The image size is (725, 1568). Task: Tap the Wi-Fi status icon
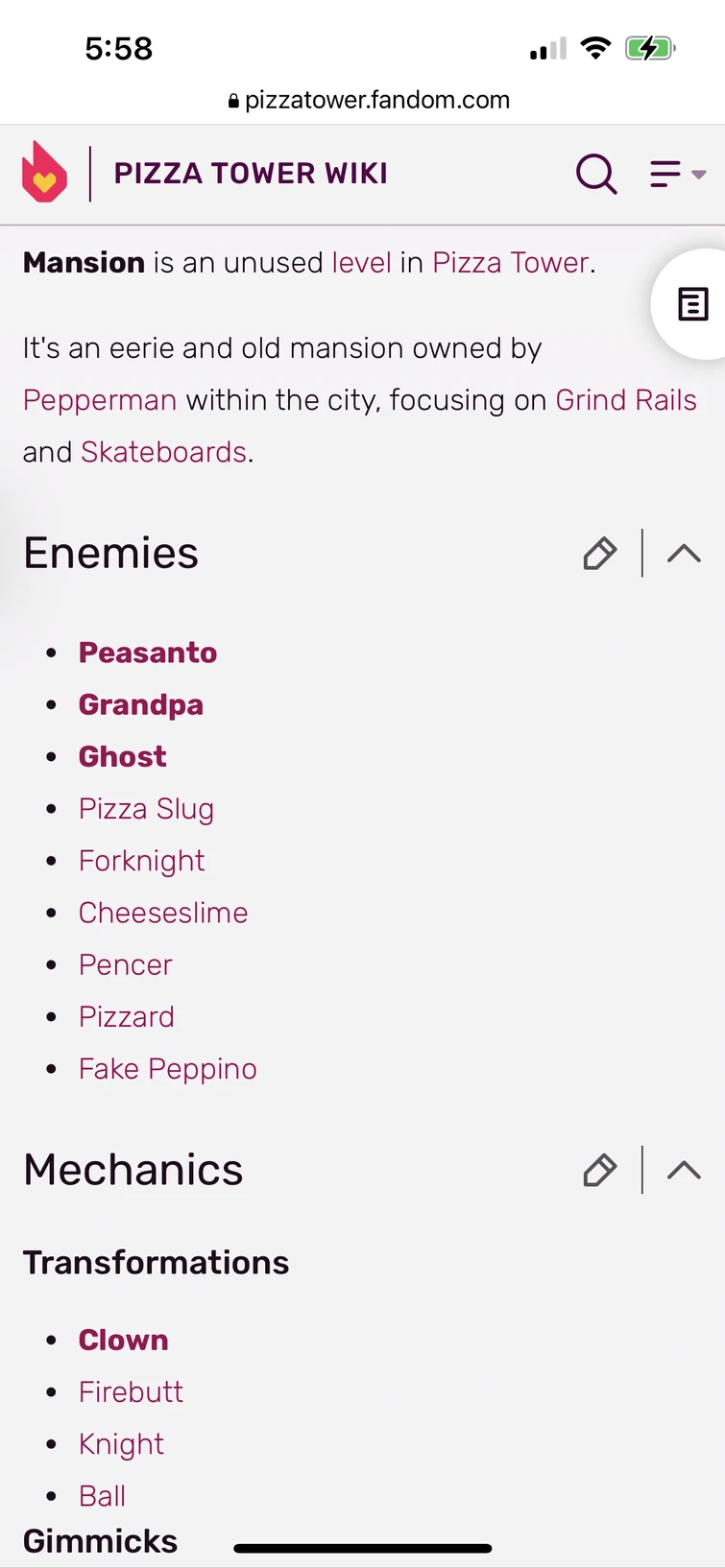pos(595,48)
